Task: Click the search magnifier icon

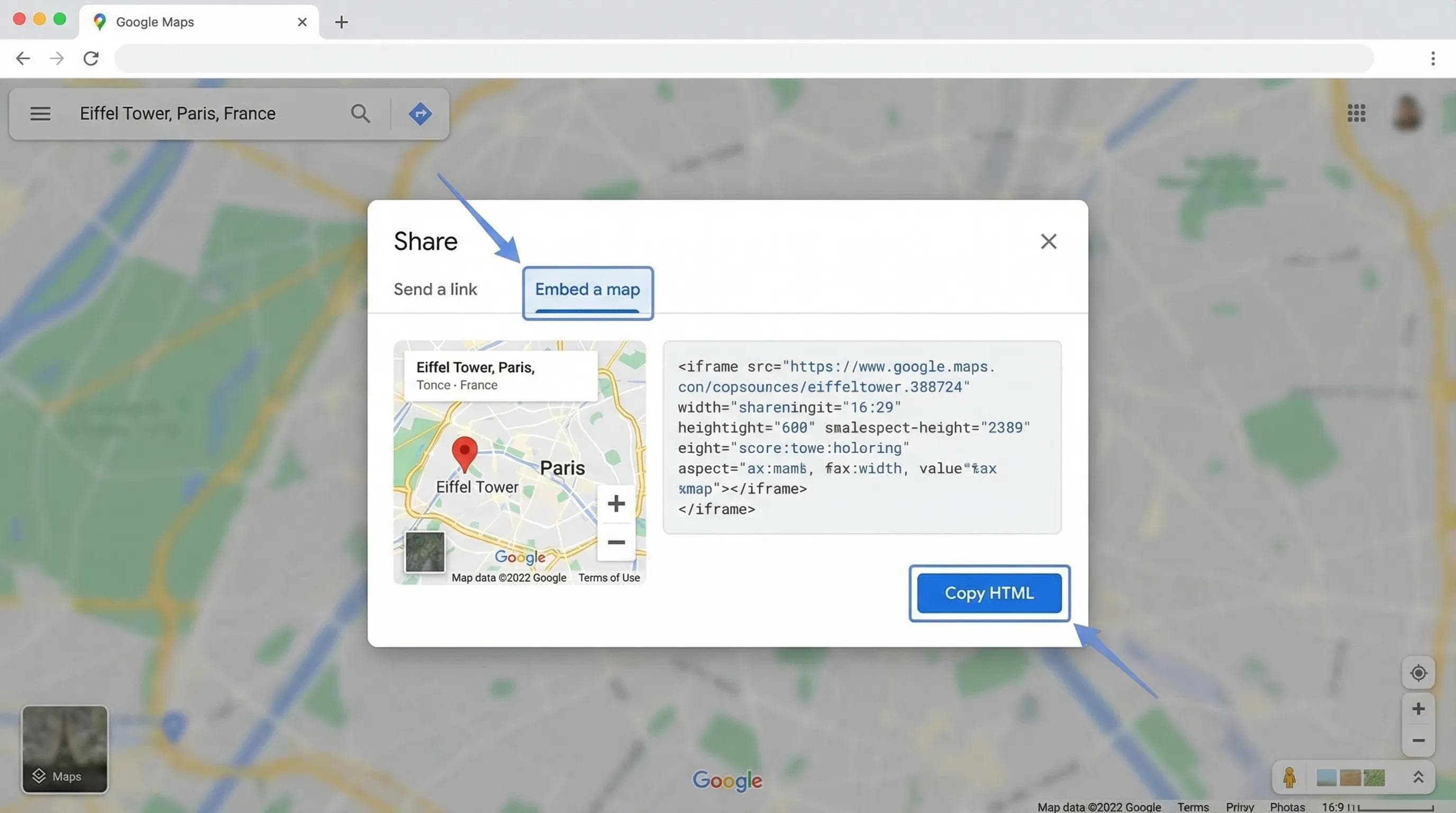Action: 360,114
